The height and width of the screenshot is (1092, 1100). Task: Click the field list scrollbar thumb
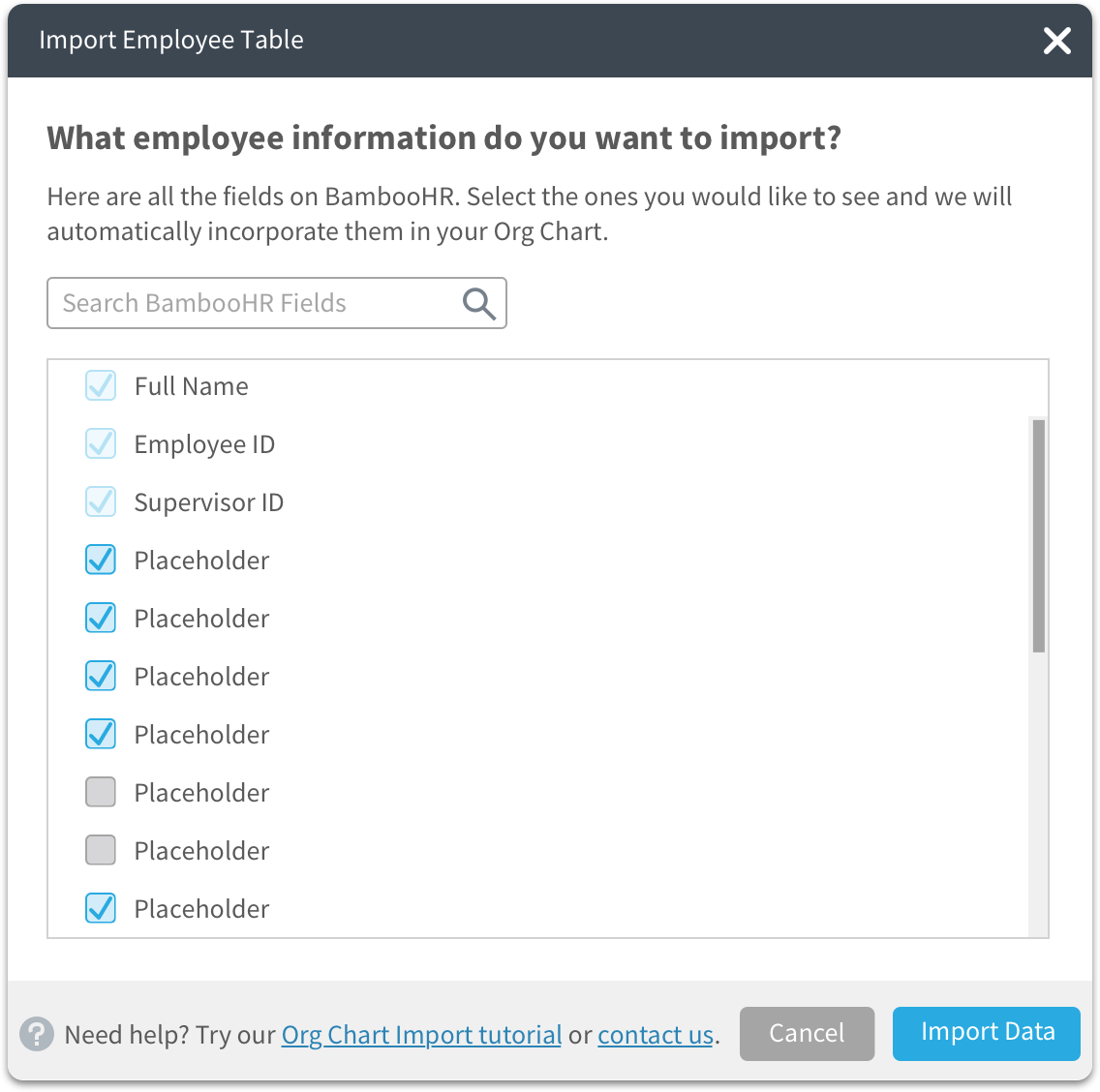coord(1038,536)
